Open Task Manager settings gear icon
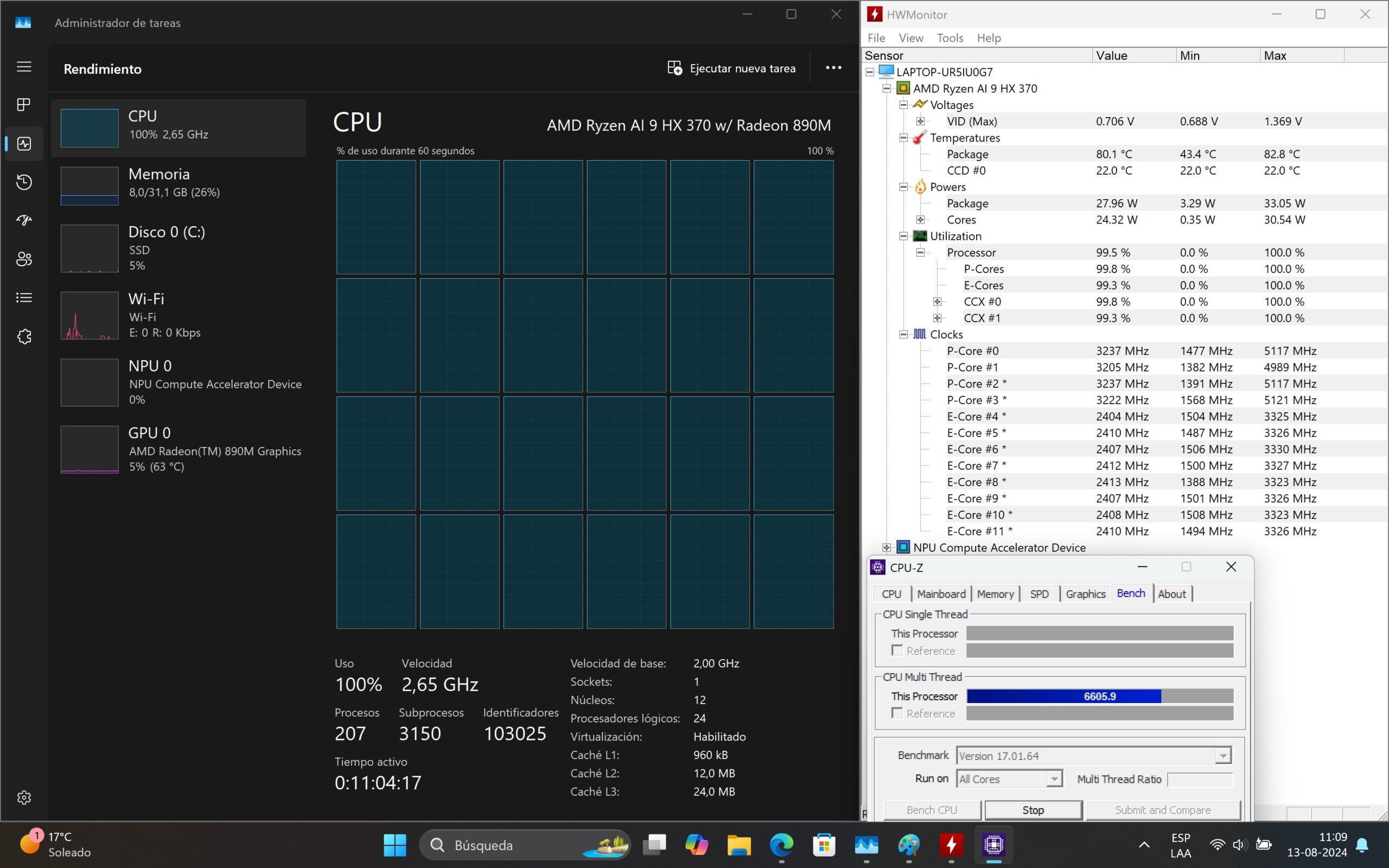Image resolution: width=1389 pixels, height=868 pixels. [23, 797]
